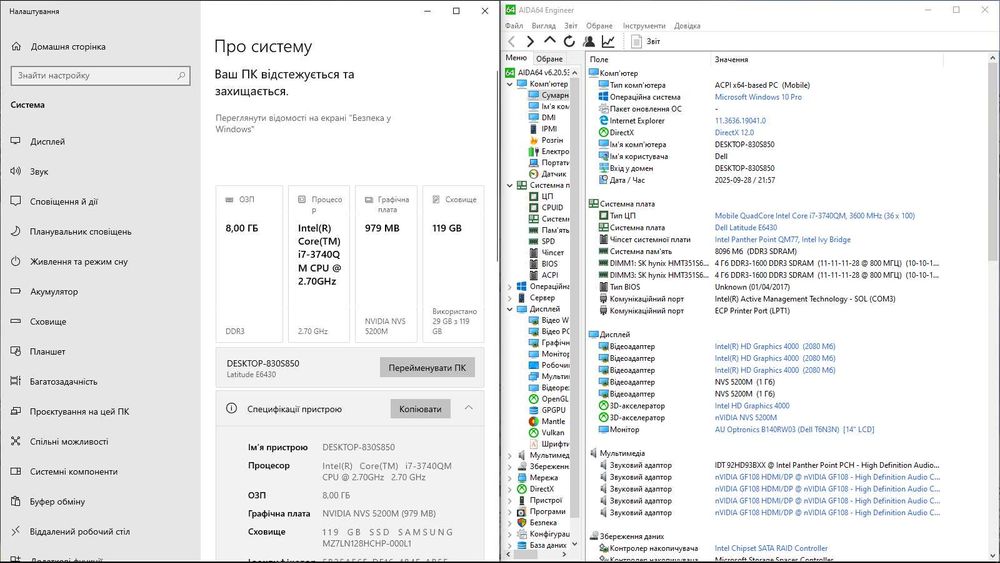Click Microsoft Windows 10 Pro link
Image resolution: width=1000 pixels, height=563 pixels.
[758, 97]
